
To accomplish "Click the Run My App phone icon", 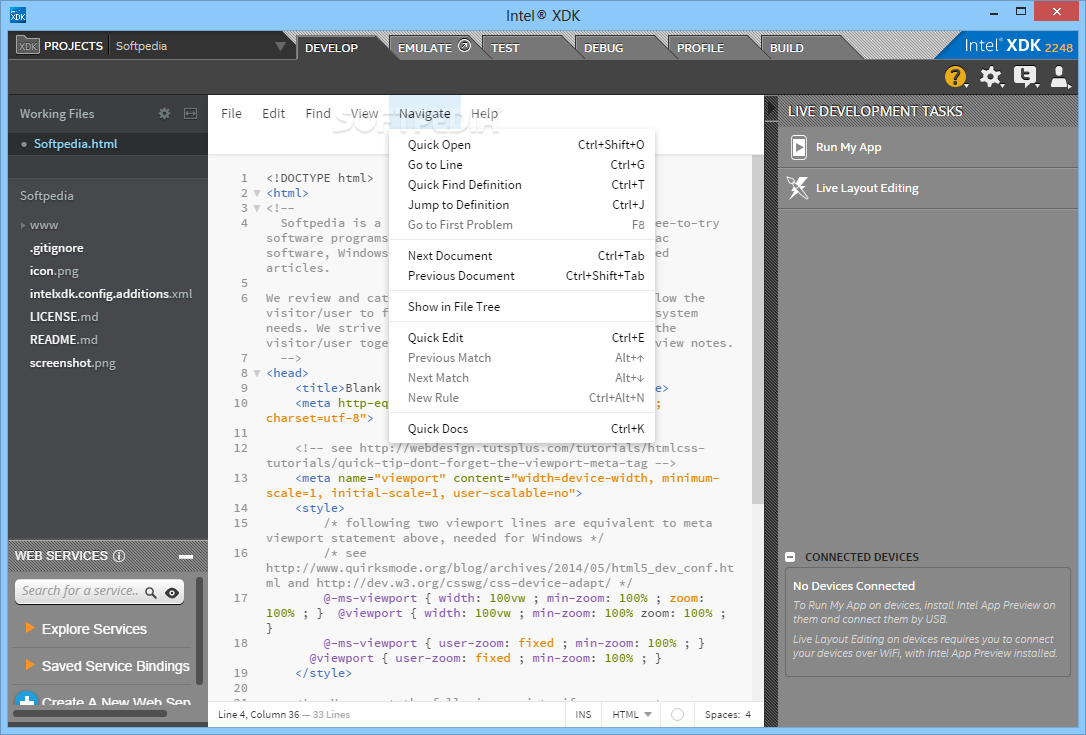I will click(x=798, y=148).
